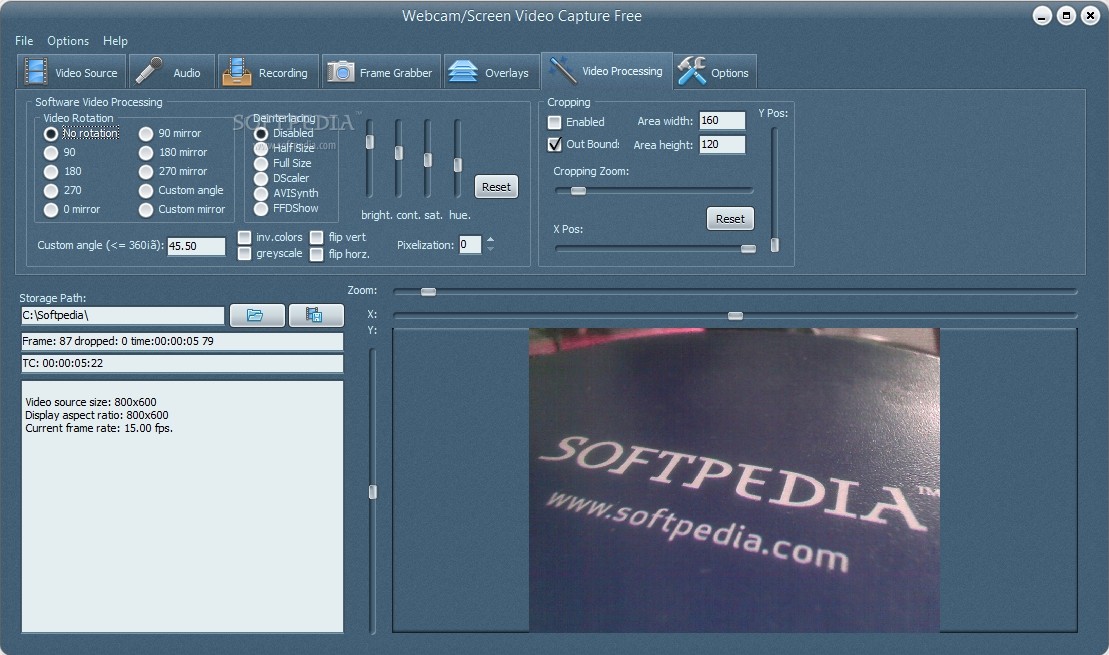Click the save storage path icon button
This screenshot has width=1109, height=655.
point(315,315)
